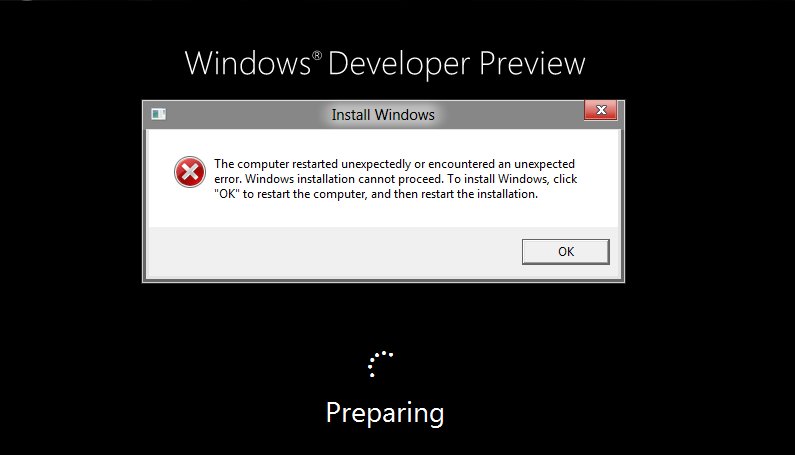Image resolution: width=795 pixels, height=455 pixels.
Task: Select the registered trademark symbol after Windows
Action: coord(317,55)
